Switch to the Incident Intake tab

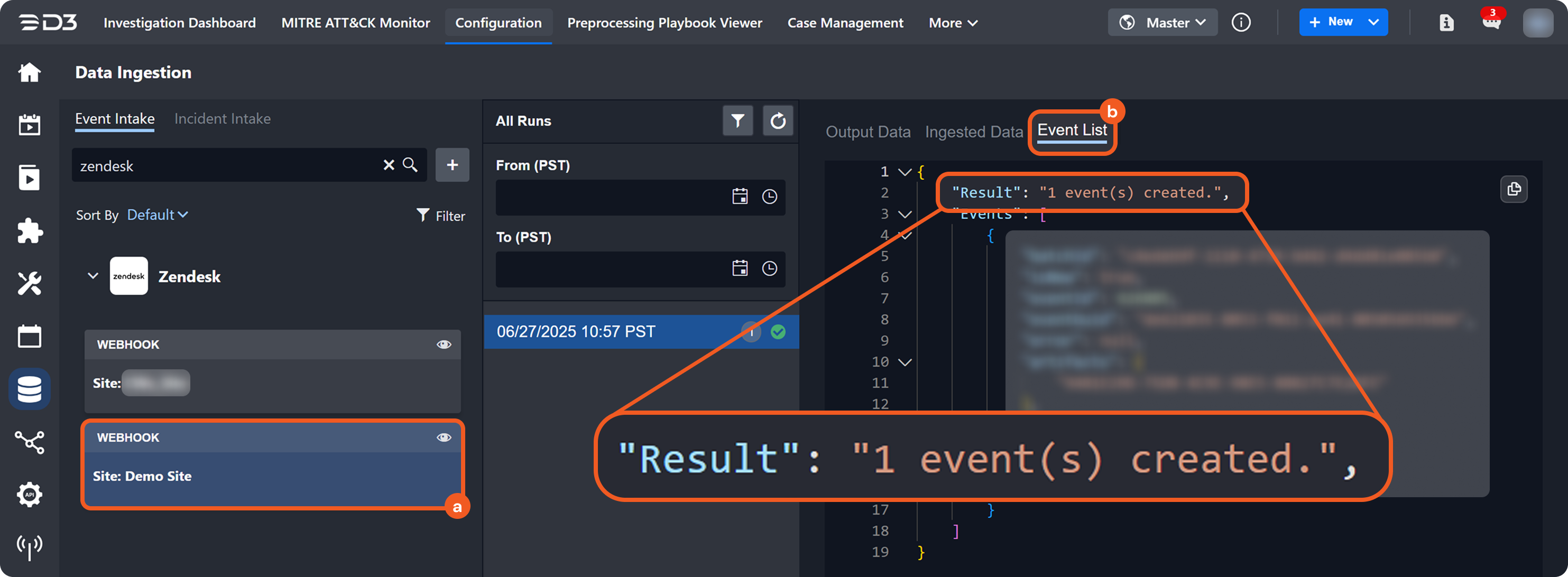click(222, 119)
